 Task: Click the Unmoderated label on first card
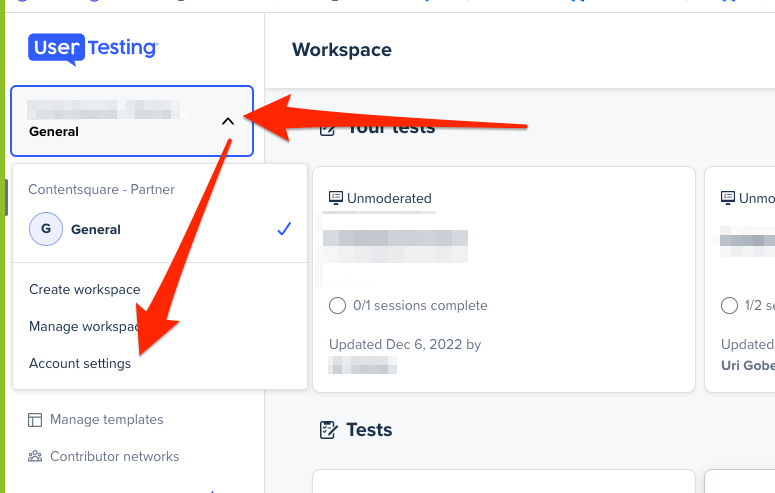pyautogui.click(x=389, y=198)
